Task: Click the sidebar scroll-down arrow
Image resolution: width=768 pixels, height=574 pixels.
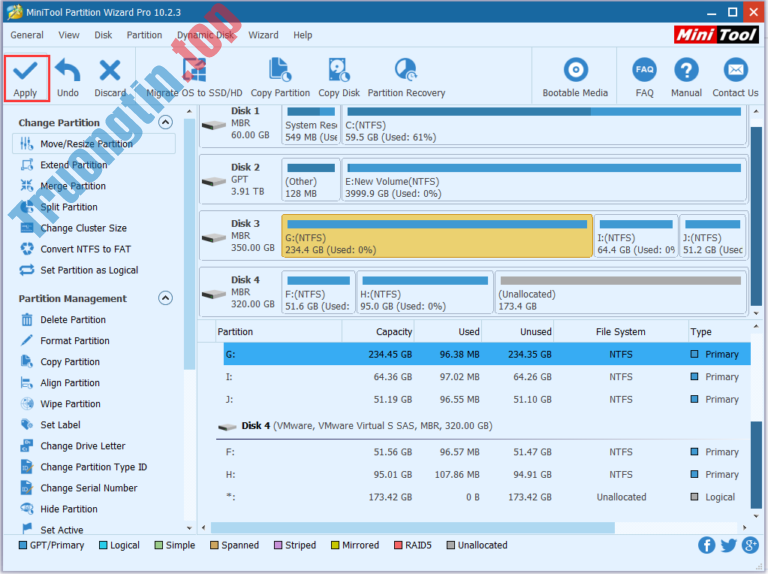Action: pyautogui.click(x=190, y=528)
